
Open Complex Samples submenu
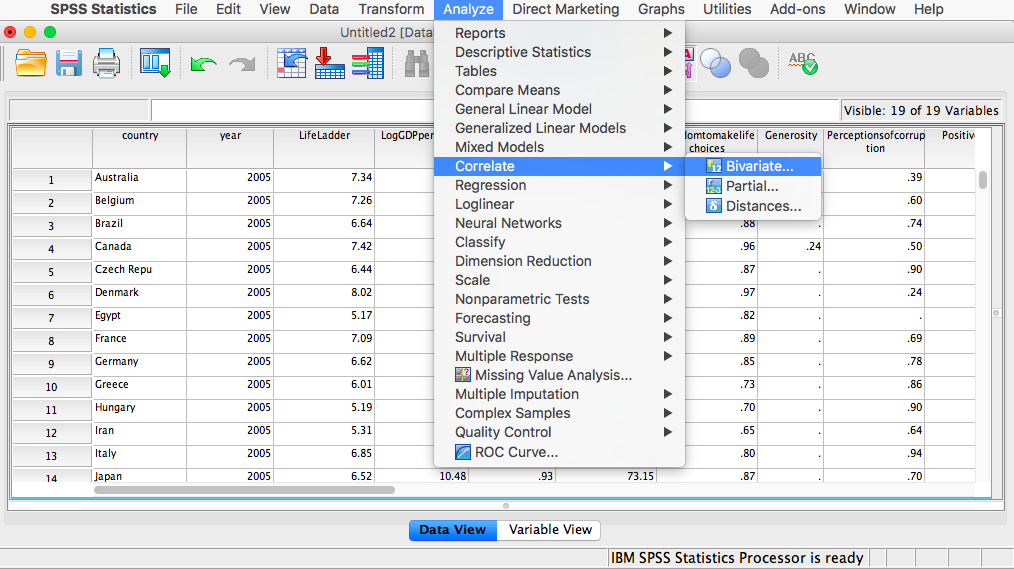tap(559, 413)
